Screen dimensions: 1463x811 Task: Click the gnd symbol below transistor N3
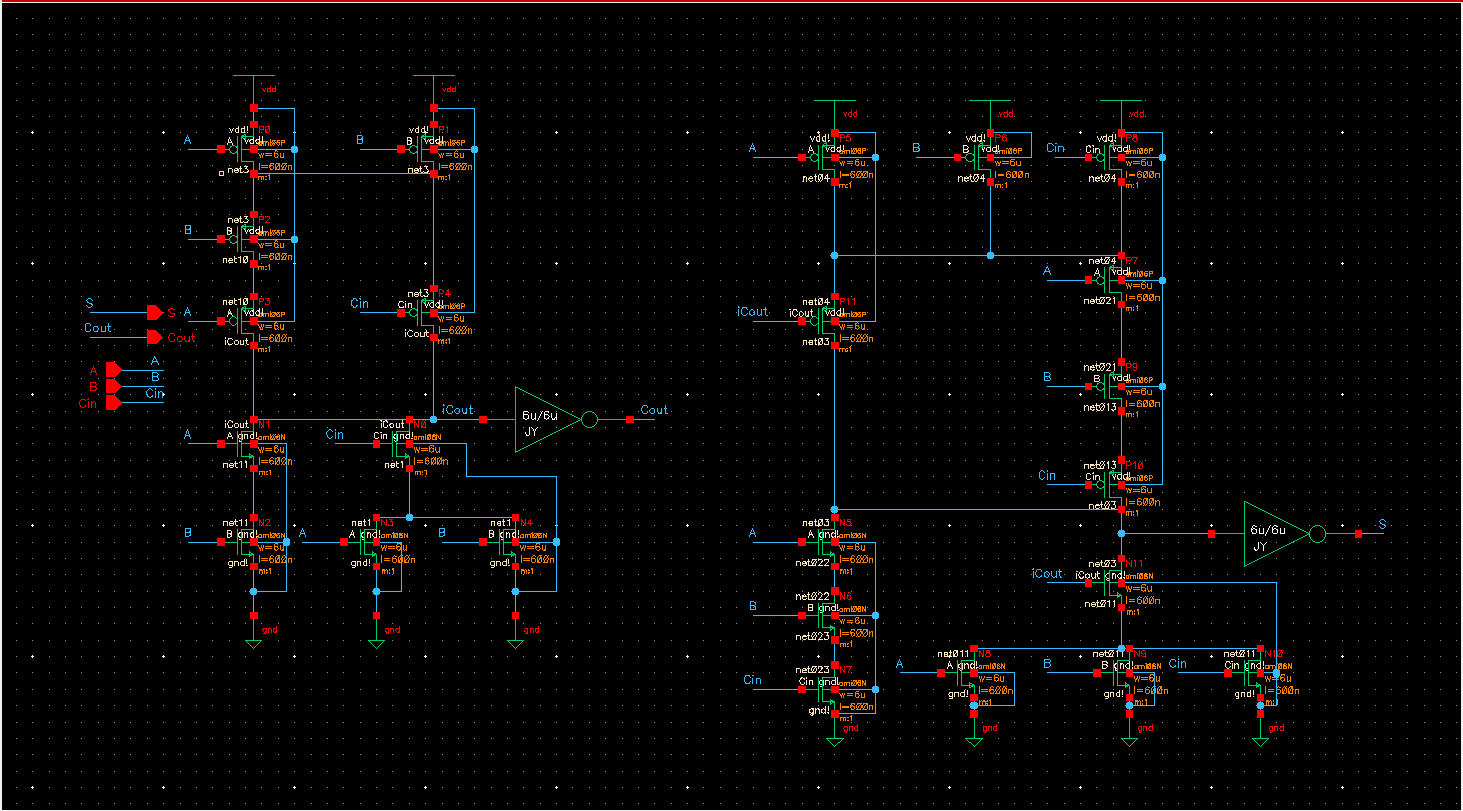pyautogui.click(x=376, y=640)
